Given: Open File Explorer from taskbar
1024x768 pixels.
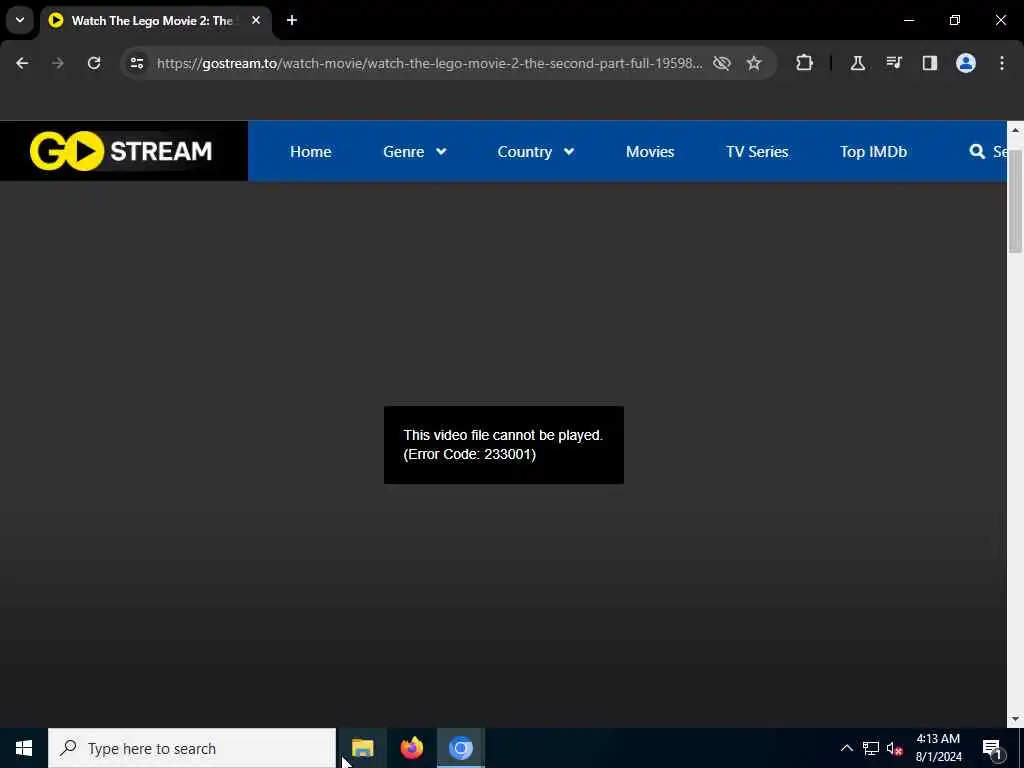Looking at the screenshot, I should 362,748.
